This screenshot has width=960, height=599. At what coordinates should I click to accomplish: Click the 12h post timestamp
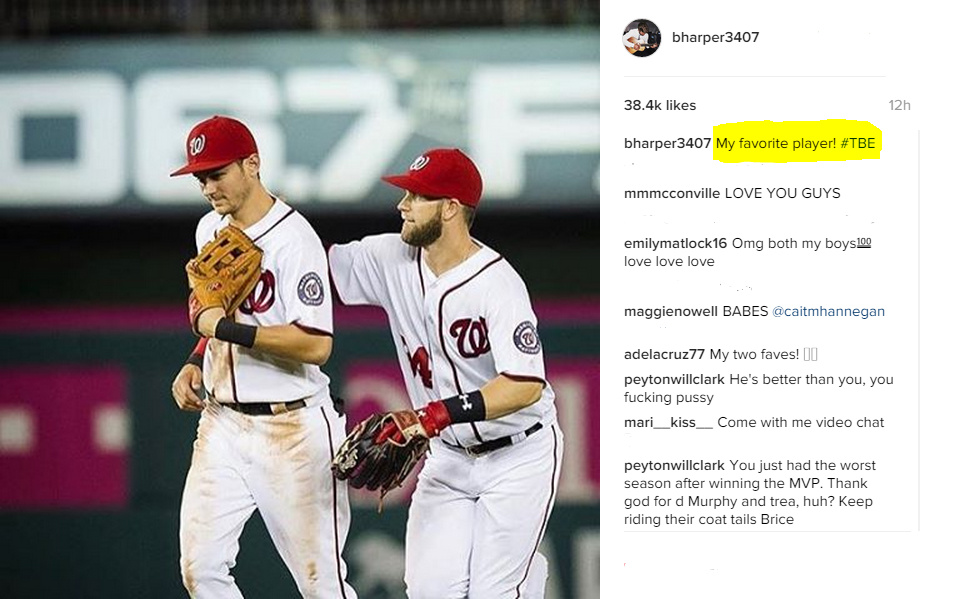(899, 105)
